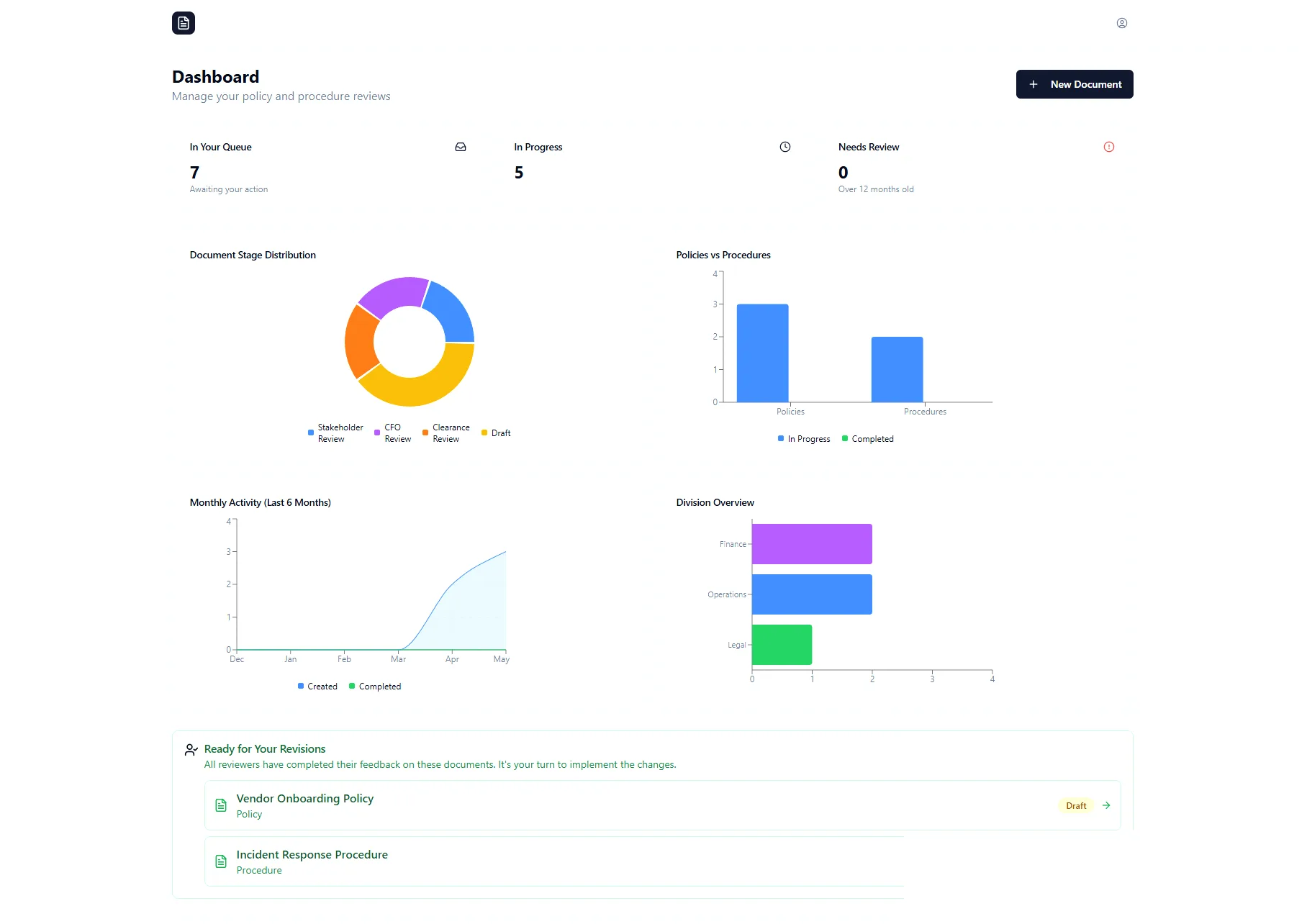The height and width of the screenshot is (924, 1307).
Task: Click the Document Stage Distribution title
Action: tap(253, 255)
